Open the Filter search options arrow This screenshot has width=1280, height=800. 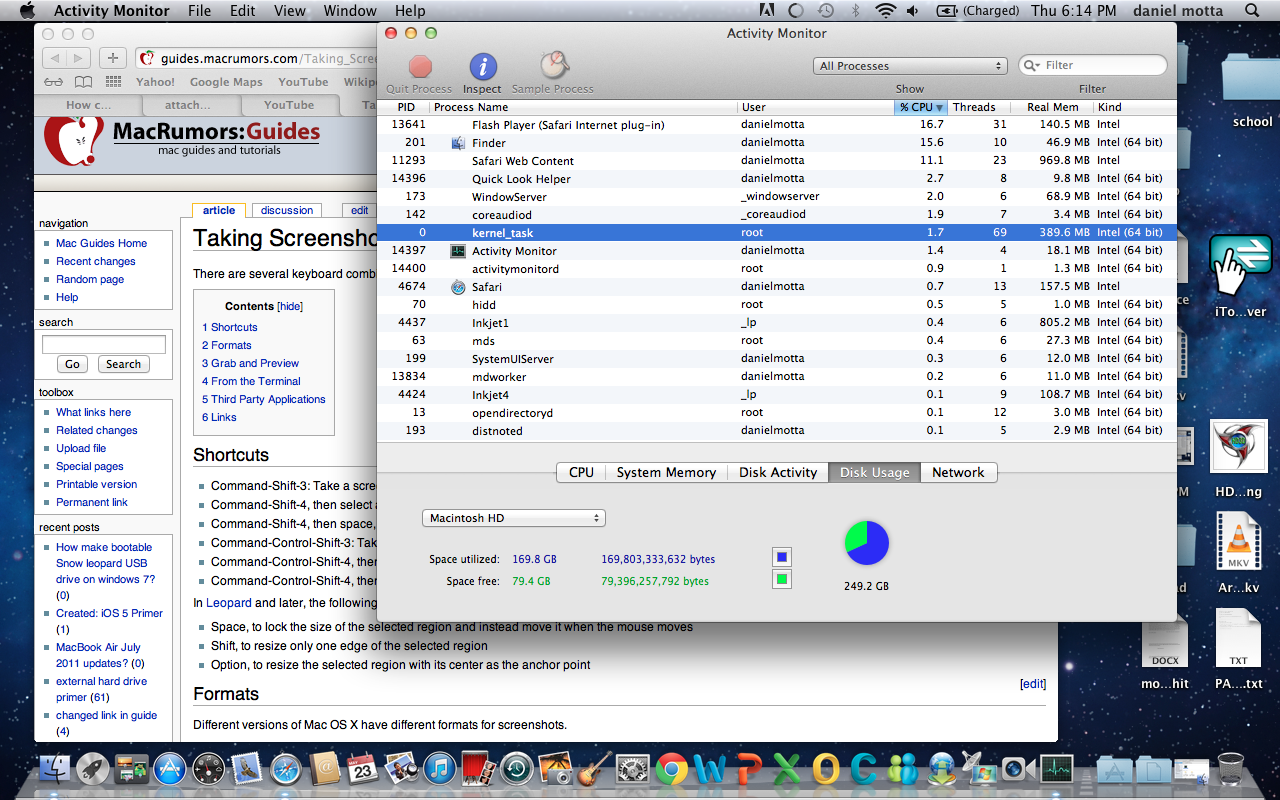(1033, 65)
